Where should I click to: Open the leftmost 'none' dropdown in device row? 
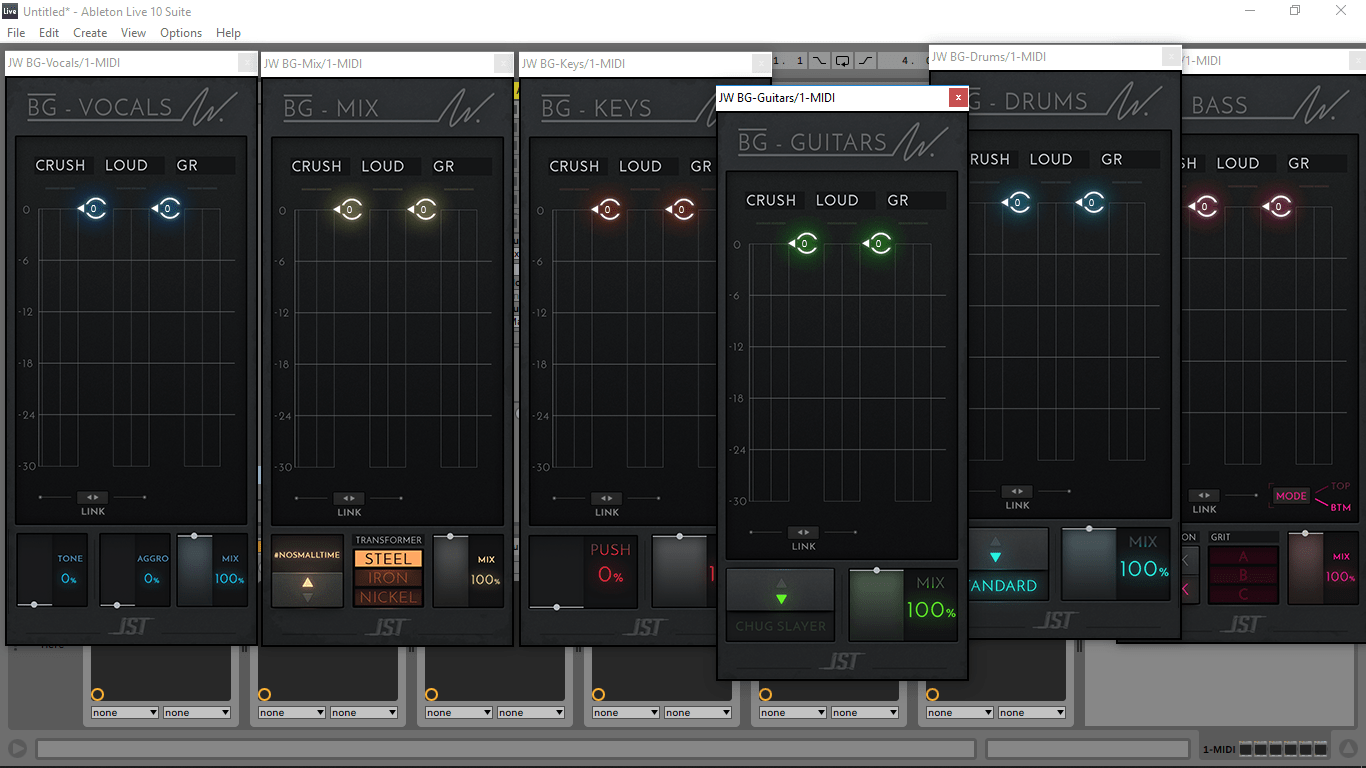pos(125,713)
